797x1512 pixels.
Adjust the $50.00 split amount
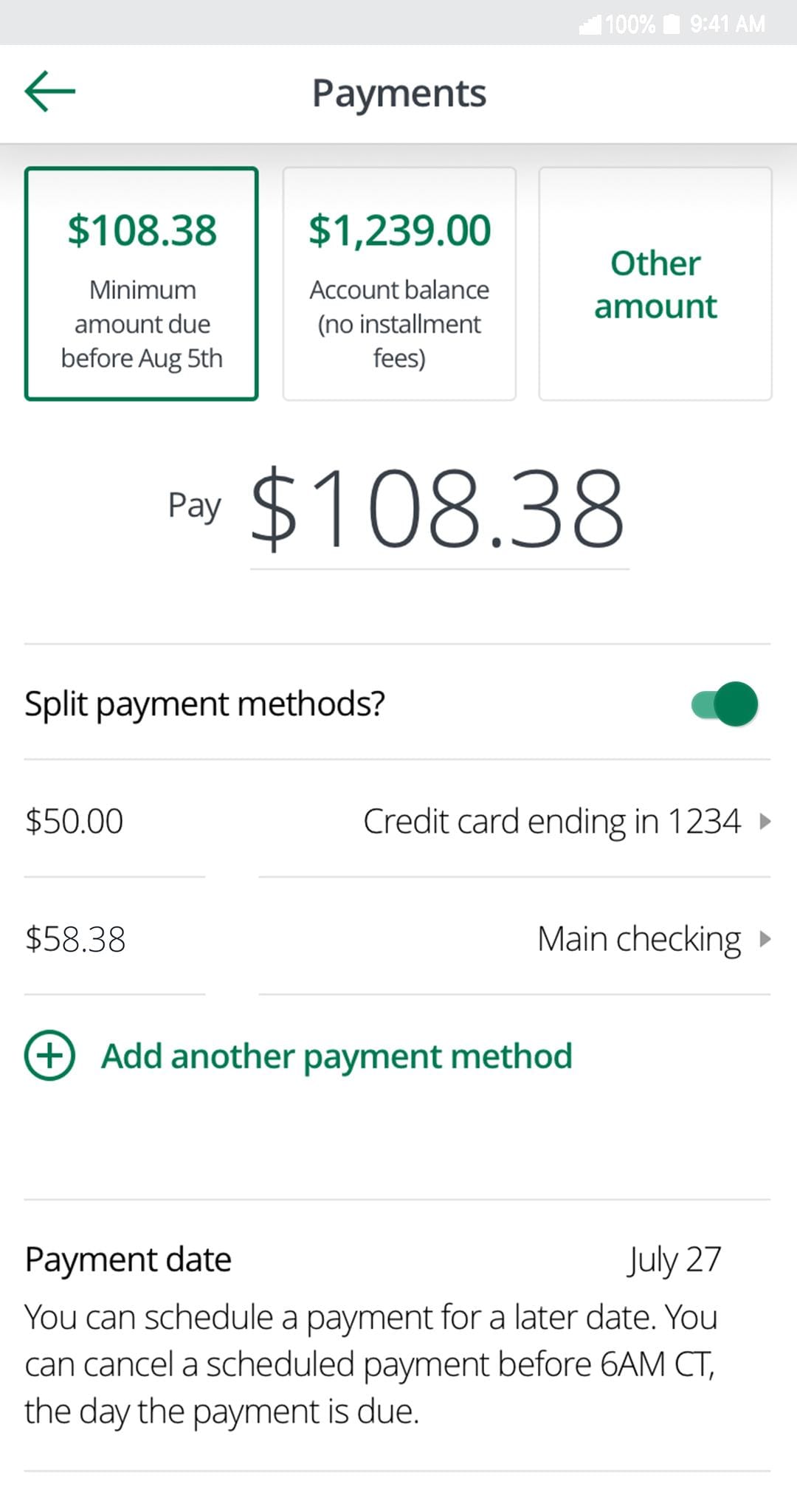74,820
